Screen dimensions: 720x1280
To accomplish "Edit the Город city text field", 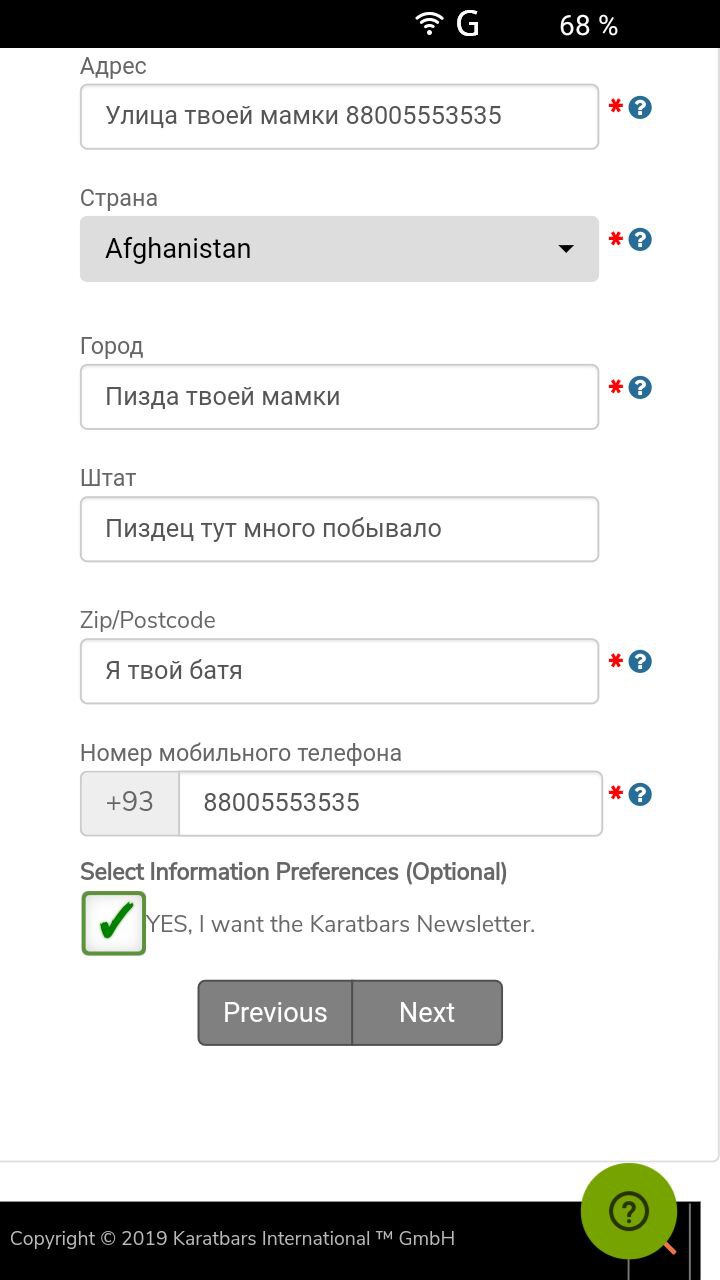I will coord(339,397).
